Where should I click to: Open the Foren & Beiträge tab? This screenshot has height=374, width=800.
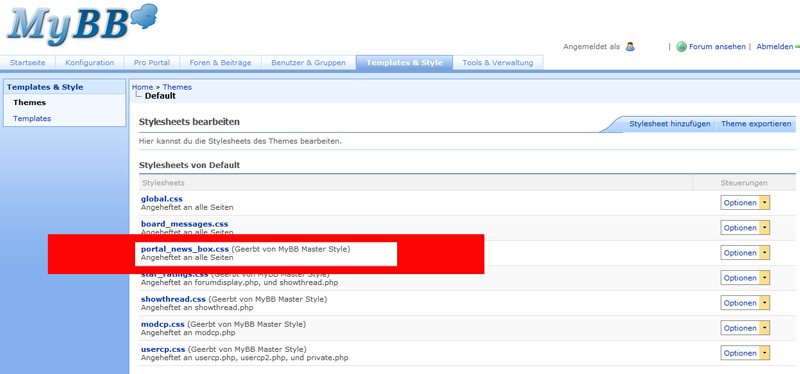coord(220,63)
